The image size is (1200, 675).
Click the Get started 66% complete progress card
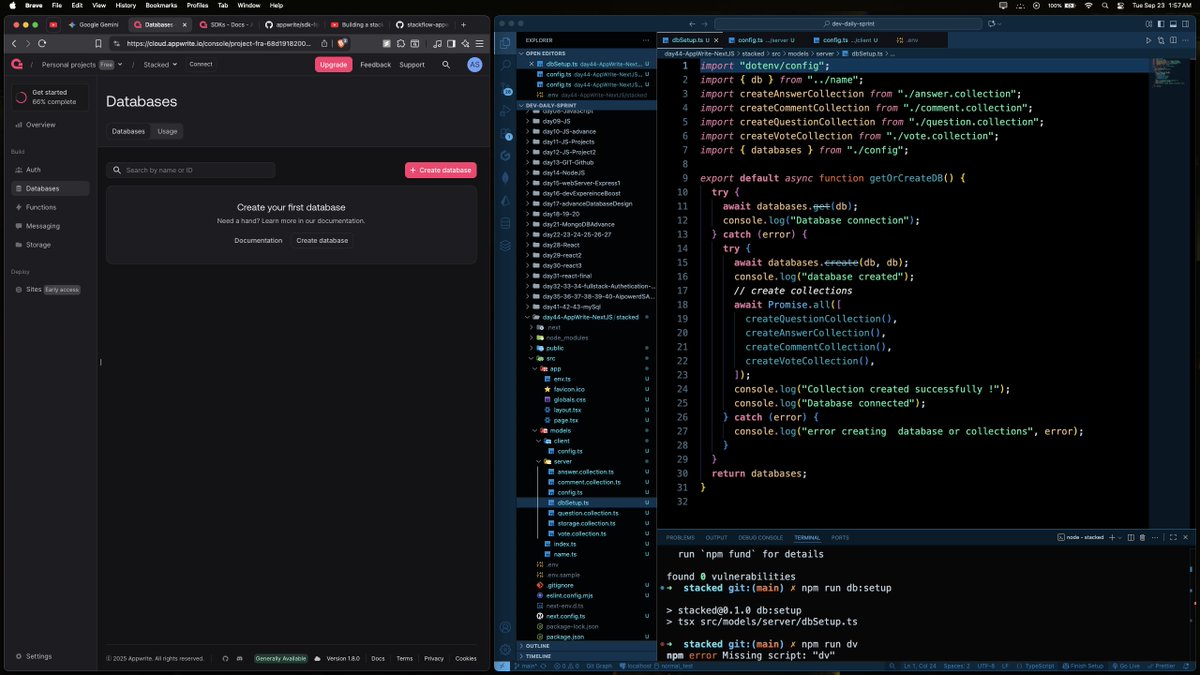(50, 97)
